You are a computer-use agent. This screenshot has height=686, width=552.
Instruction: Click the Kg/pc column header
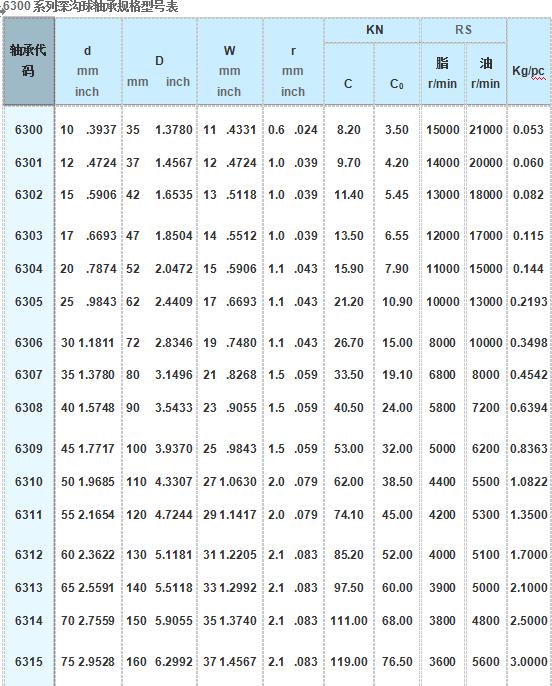[528, 71]
